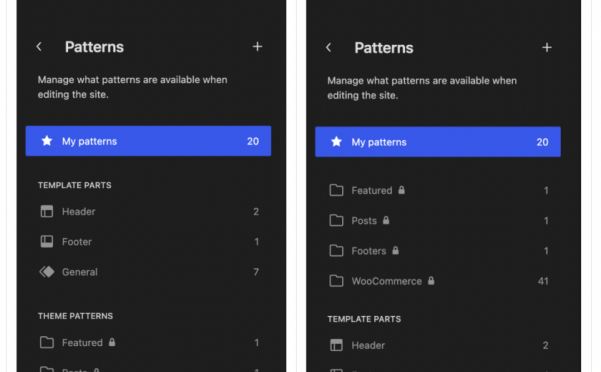
Task: Open Footers category in the right panel
Action: [438, 251]
